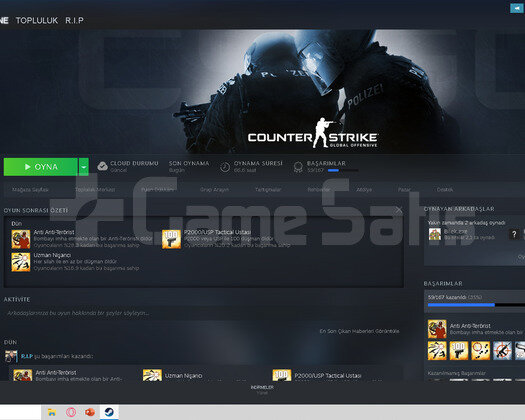Click the Cloud Durumu cloud icon
Screen dimensions: 525x420
[102, 166]
